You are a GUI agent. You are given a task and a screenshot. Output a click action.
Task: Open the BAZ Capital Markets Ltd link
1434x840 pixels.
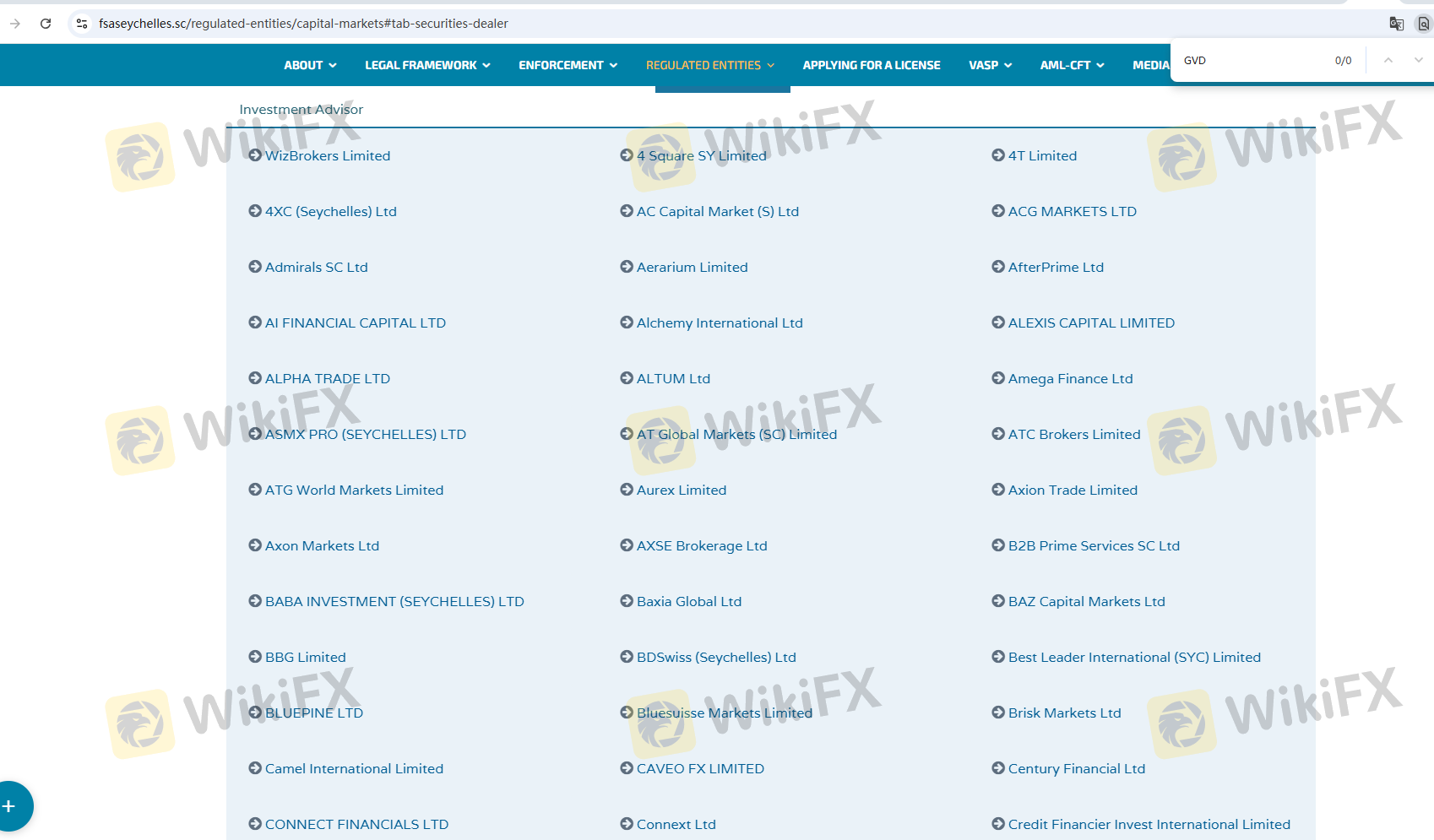[x=1086, y=601]
